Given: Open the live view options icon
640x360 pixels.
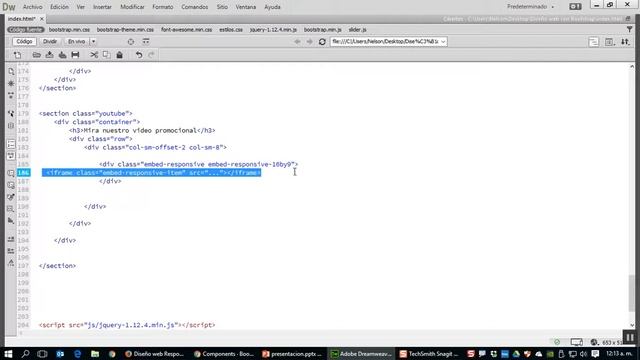Looking at the screenshot, I should click(146, 41).
